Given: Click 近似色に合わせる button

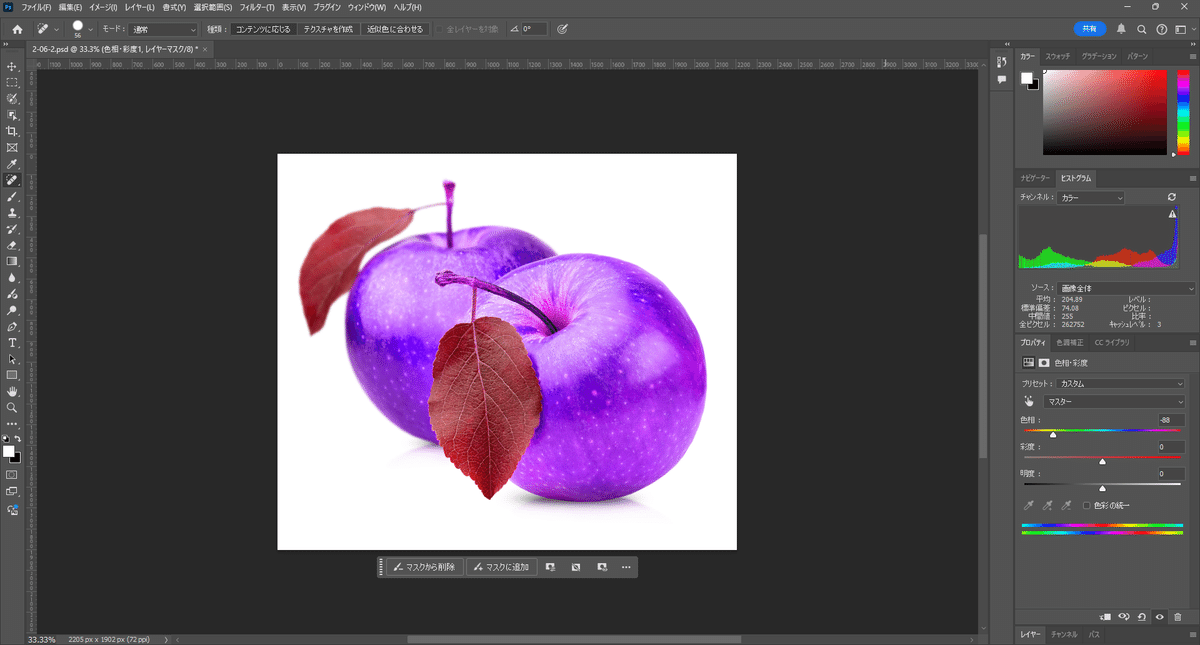Looking at the screenshot, I should click(x=395, y=30).
